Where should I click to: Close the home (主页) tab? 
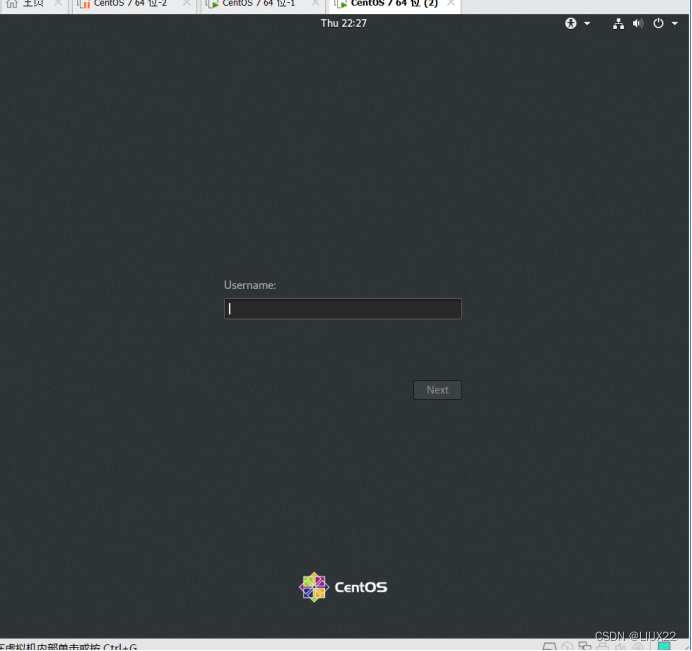(x=58, y=4)
